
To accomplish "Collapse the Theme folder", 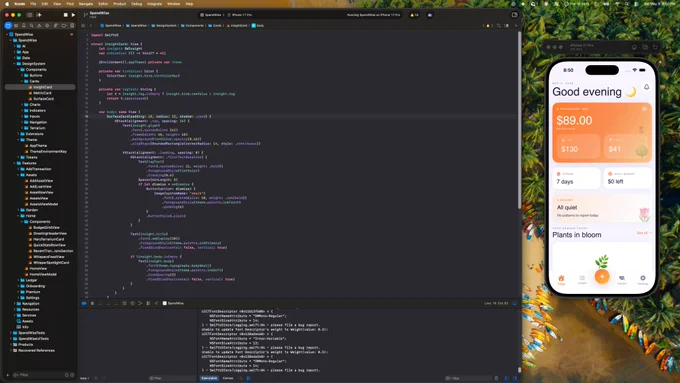I will click(x=18, y=140).
